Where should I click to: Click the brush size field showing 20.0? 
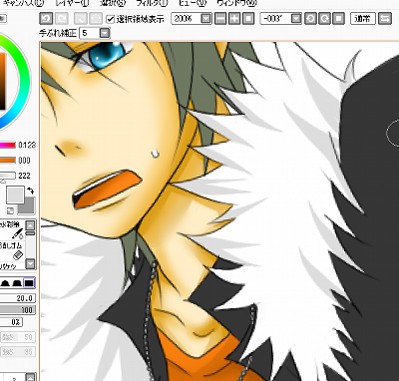click(x=17, y=298)
